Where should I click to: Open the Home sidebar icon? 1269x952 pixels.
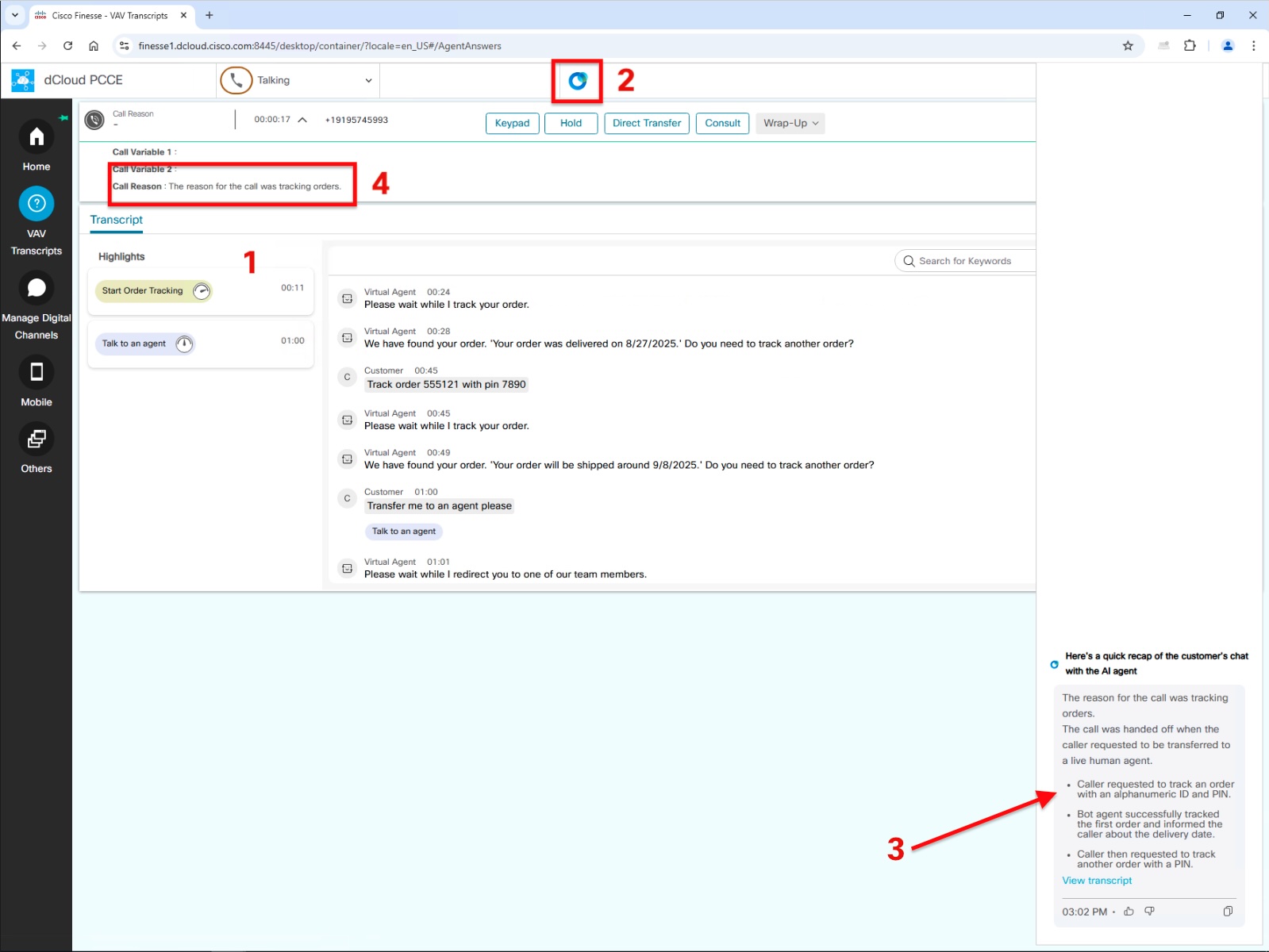[x=37, y=138]
